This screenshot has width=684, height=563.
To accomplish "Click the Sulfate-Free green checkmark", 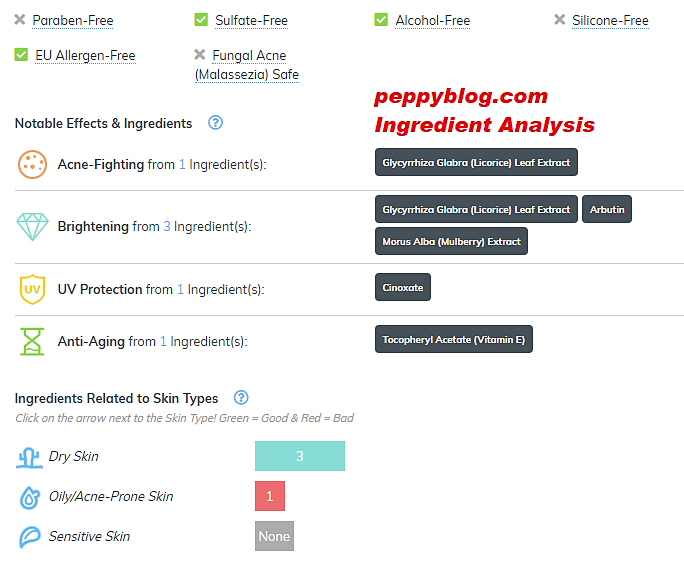I will click(x=201, y=20).
